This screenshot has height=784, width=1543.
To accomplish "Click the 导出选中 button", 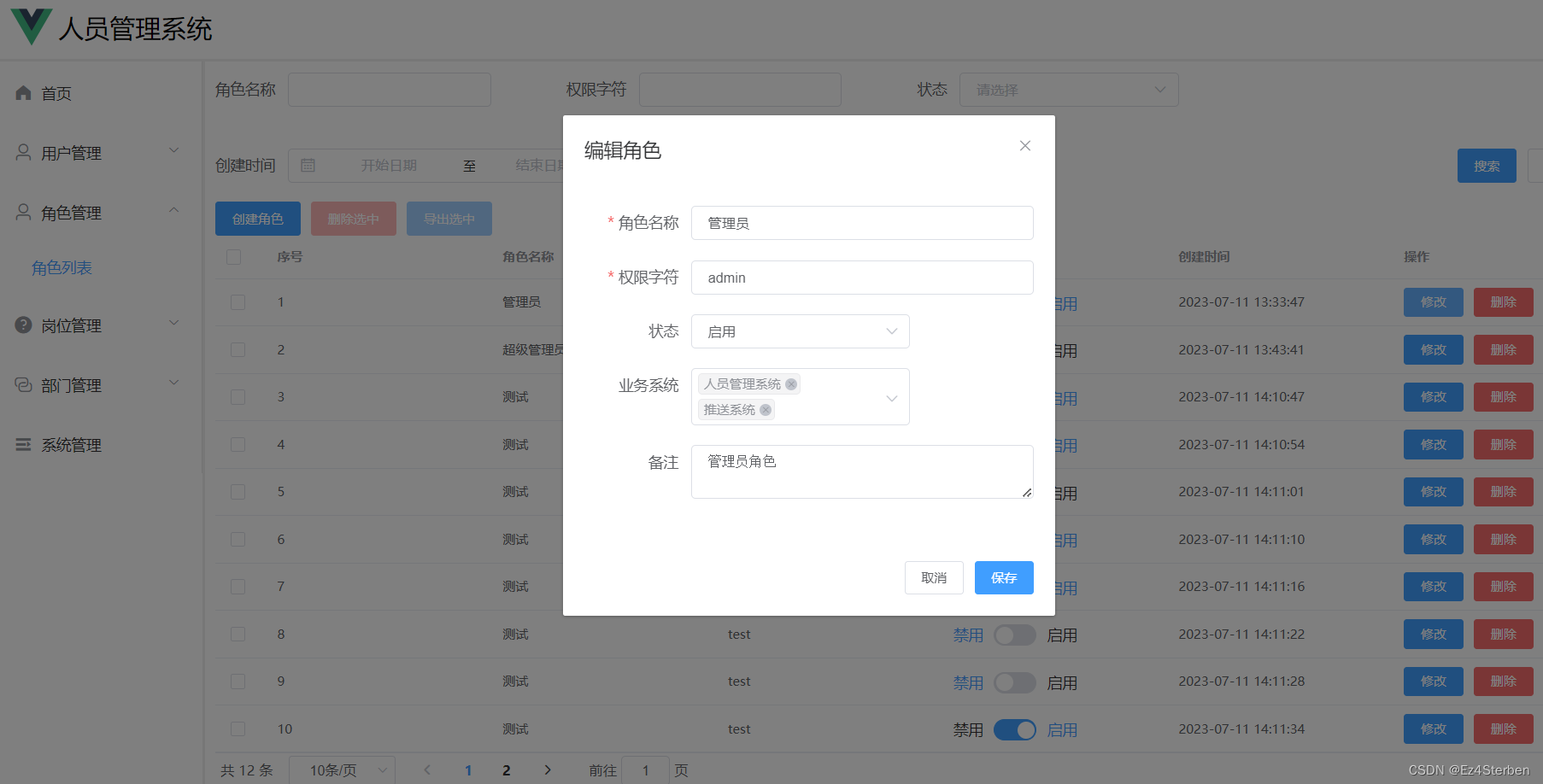I will (449, 219).
